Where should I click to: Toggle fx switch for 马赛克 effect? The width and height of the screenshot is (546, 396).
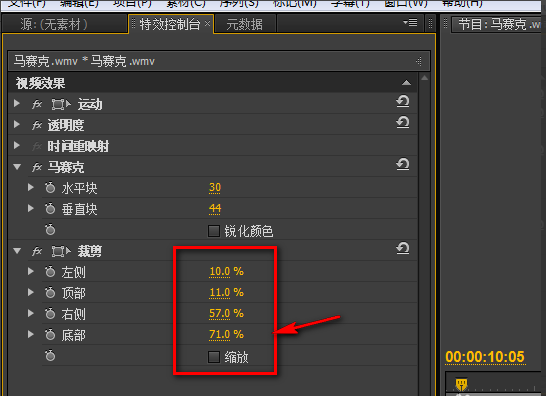tap(37, 167)
